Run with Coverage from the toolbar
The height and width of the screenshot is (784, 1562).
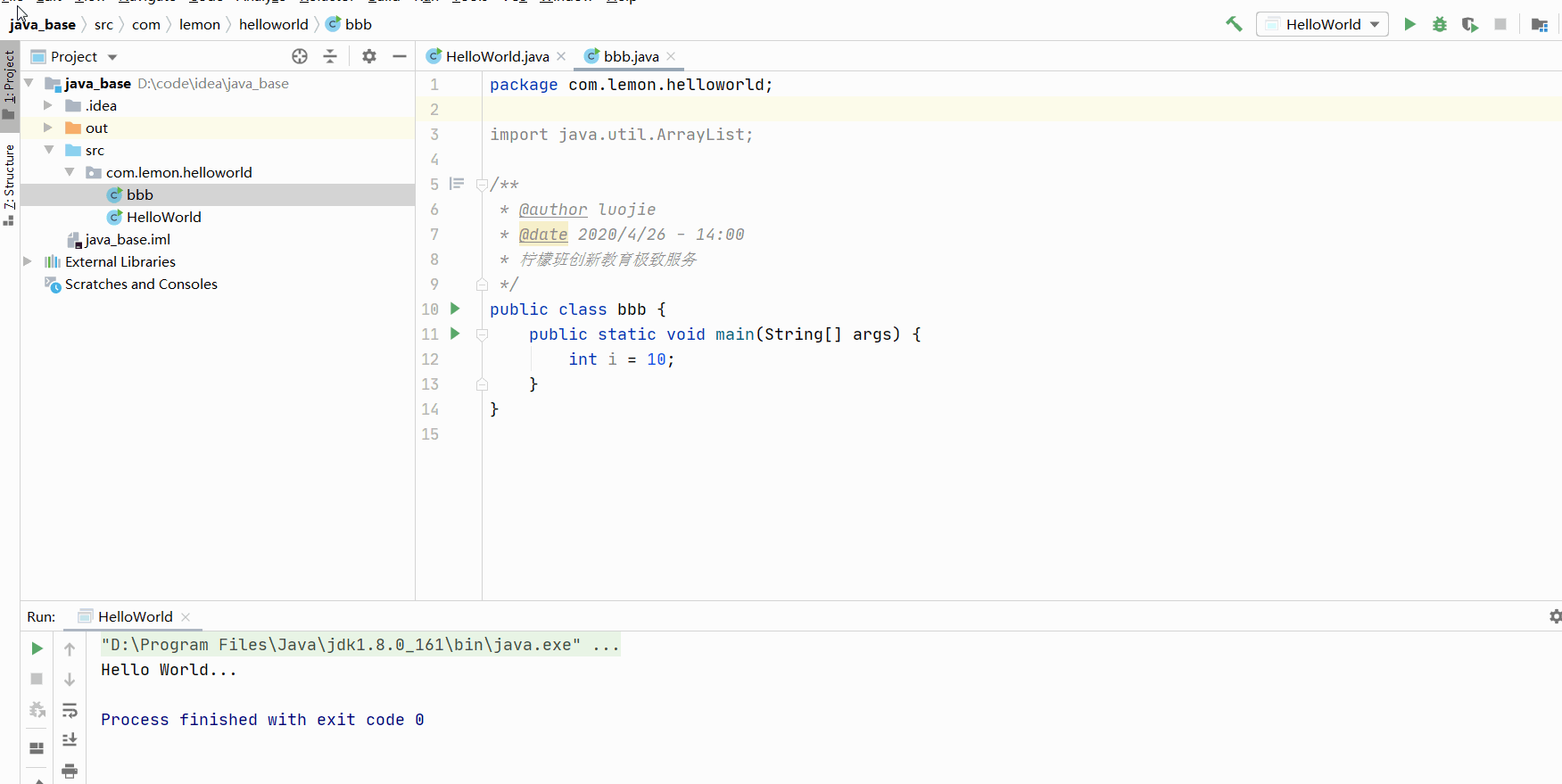click(1469, 24)
